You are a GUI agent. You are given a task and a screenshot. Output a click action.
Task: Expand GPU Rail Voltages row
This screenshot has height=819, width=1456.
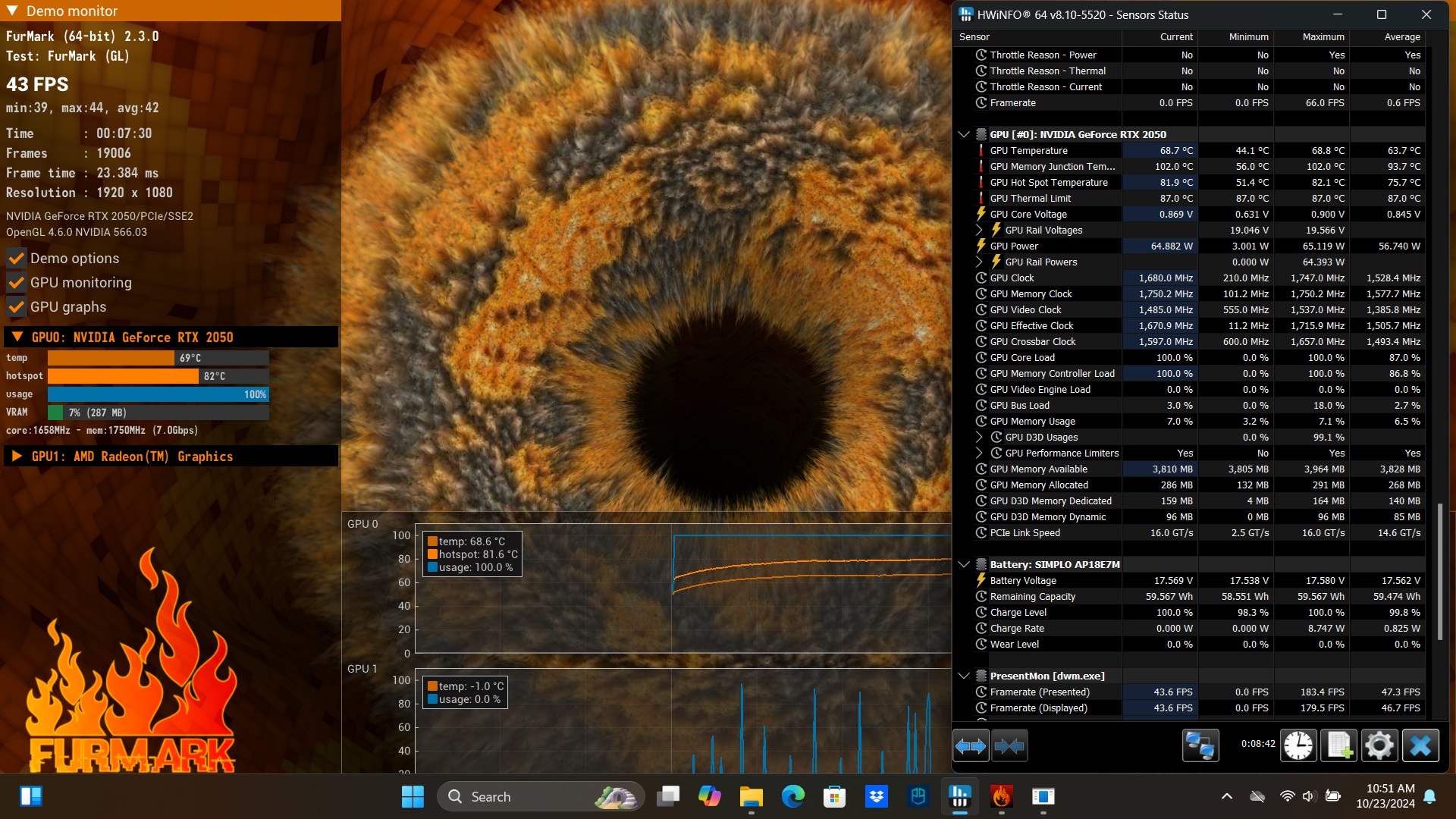pos(979,230)
